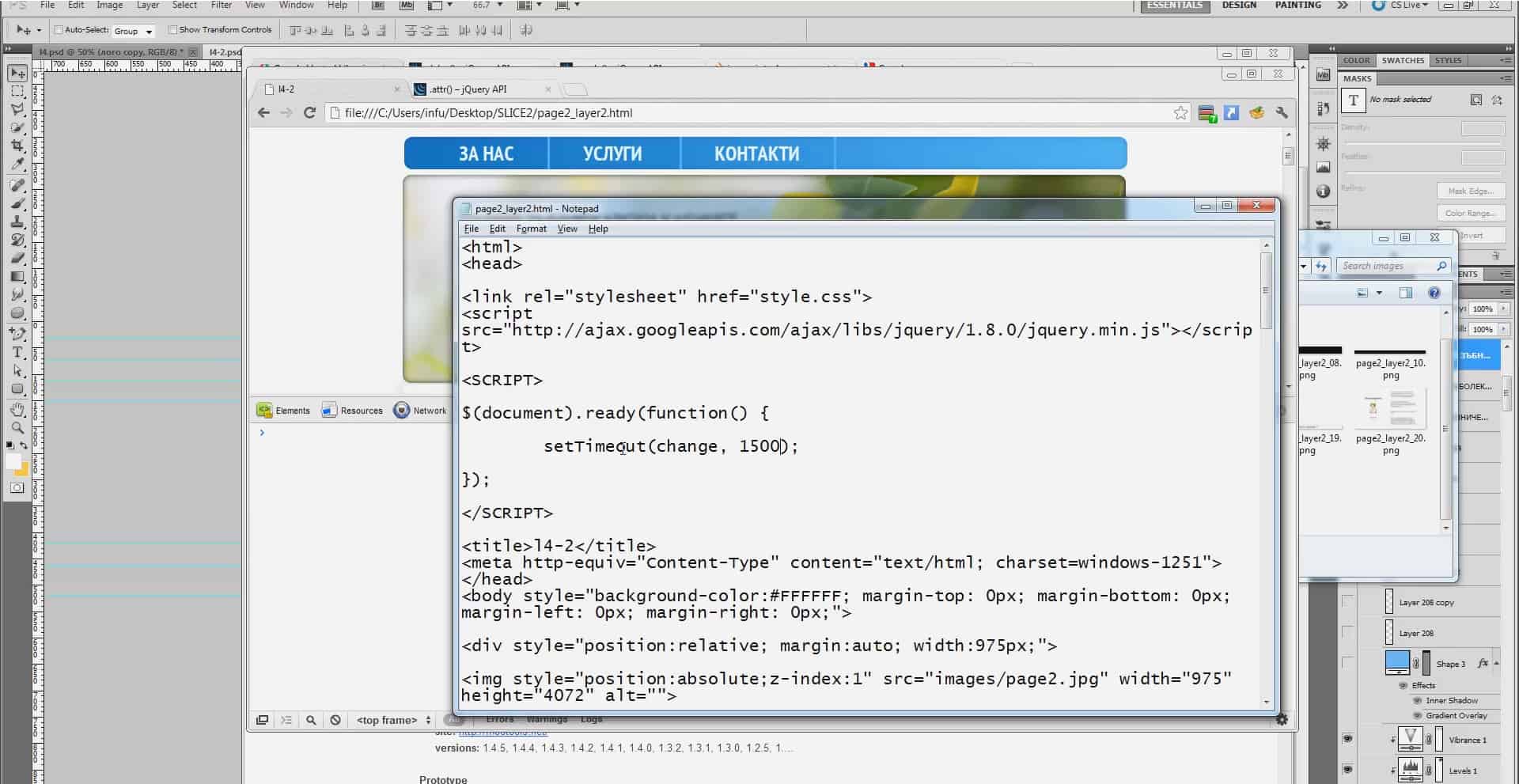Screen dimensions: 1519x784
Task: Open explorer view options dropdown arrow
Action: pos(1379,293)
